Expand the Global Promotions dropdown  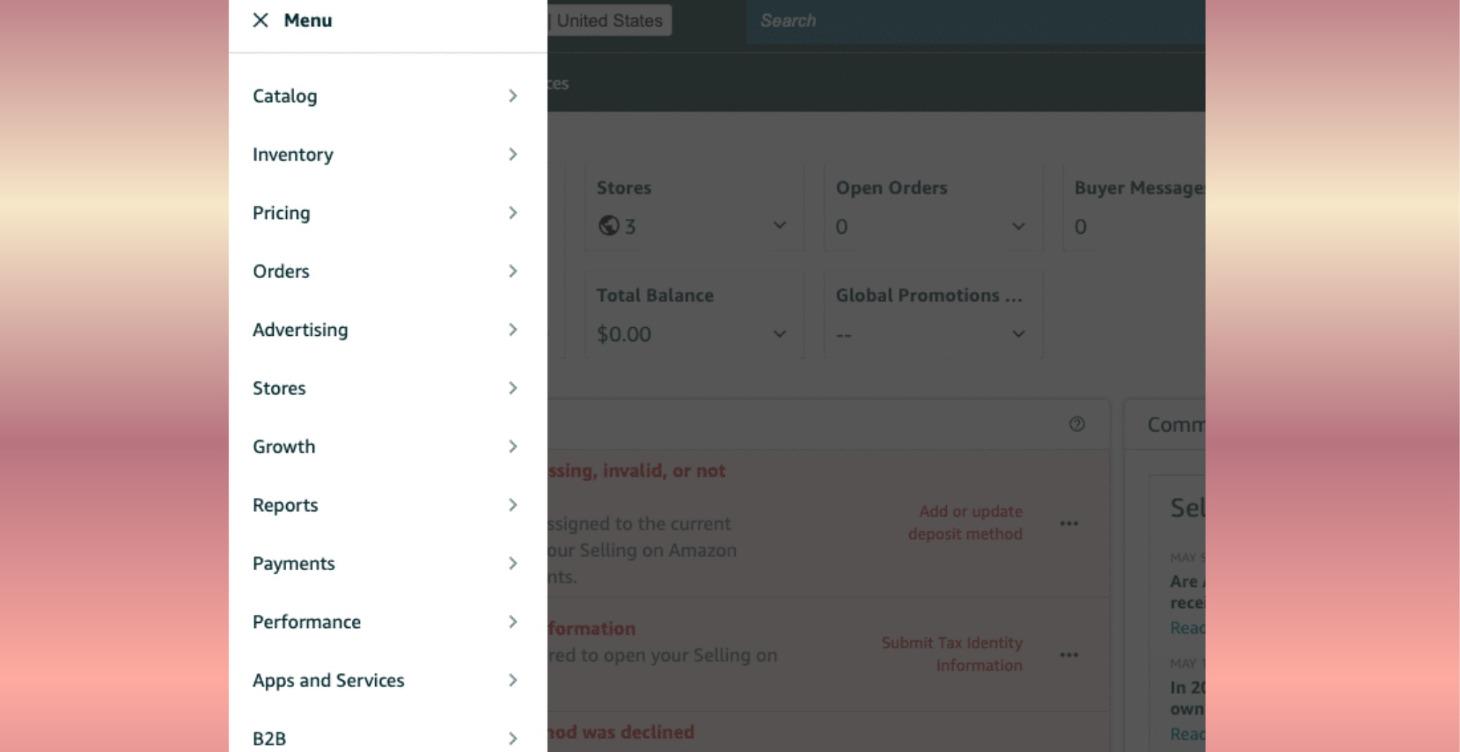coord(1017,334)
